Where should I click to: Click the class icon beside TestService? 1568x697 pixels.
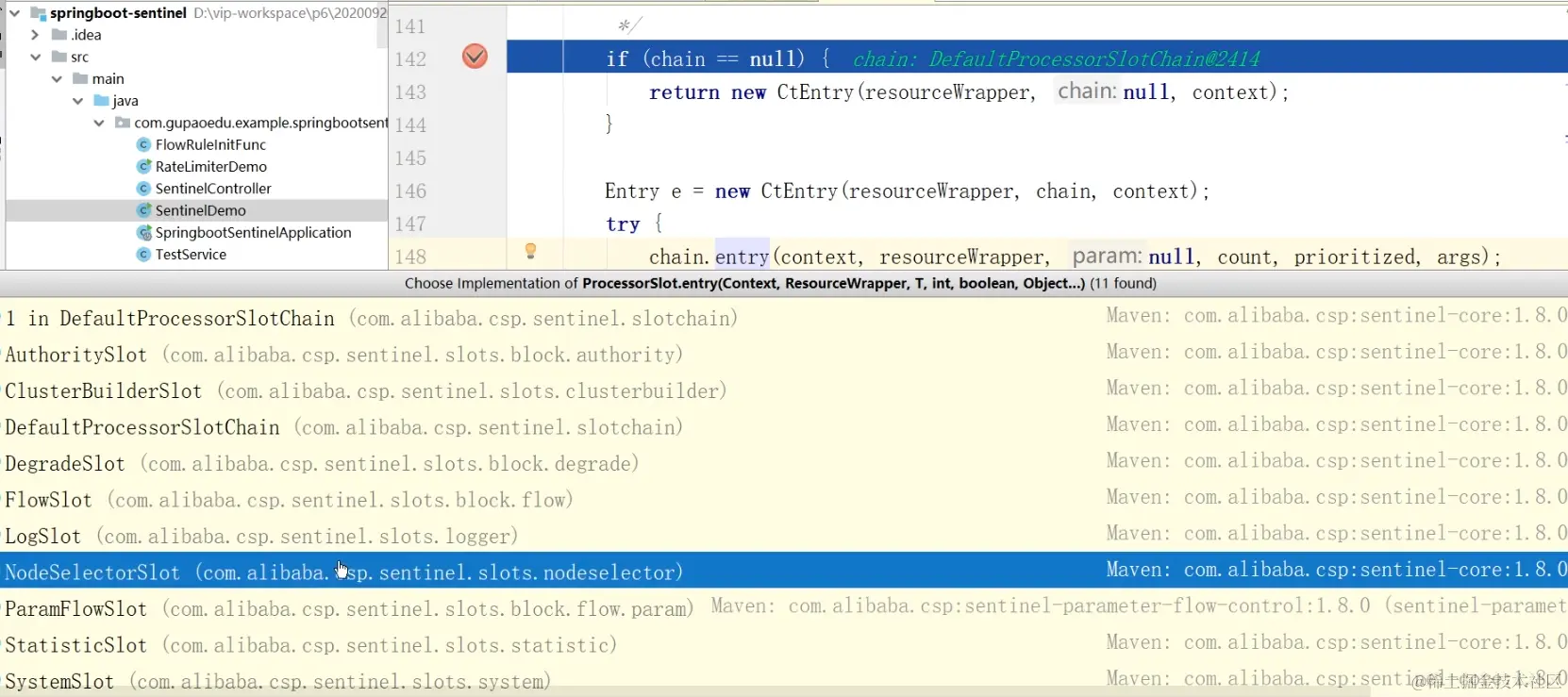tap(143, 255)
